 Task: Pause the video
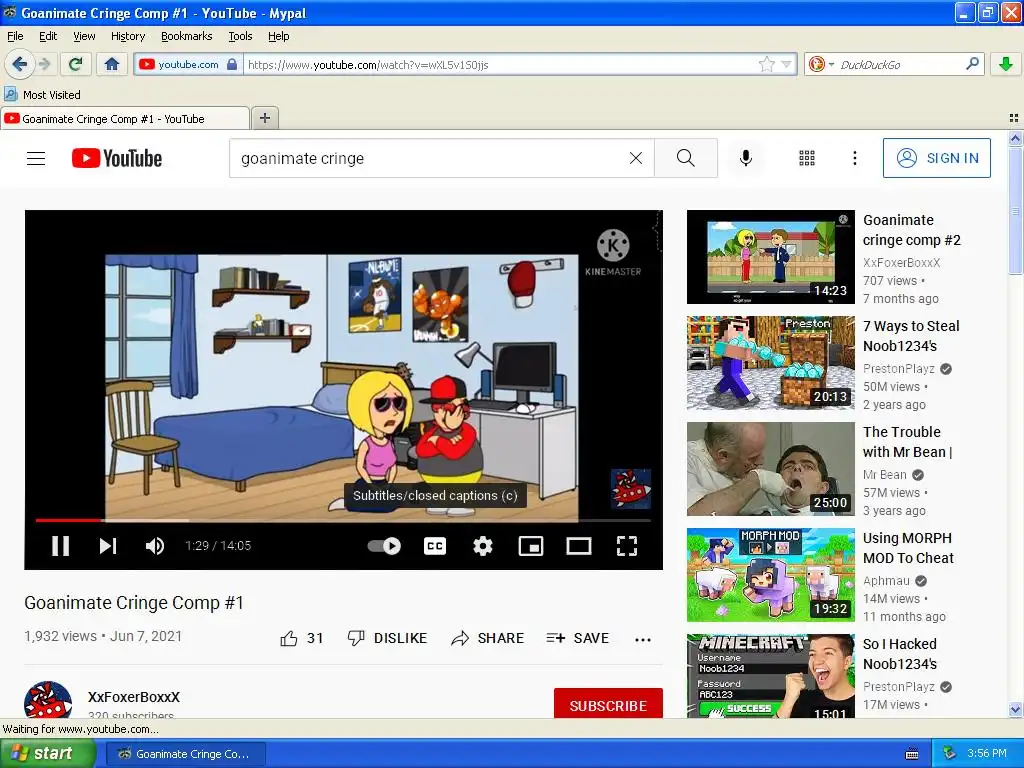pyautogui.click(x=60, y=546)
